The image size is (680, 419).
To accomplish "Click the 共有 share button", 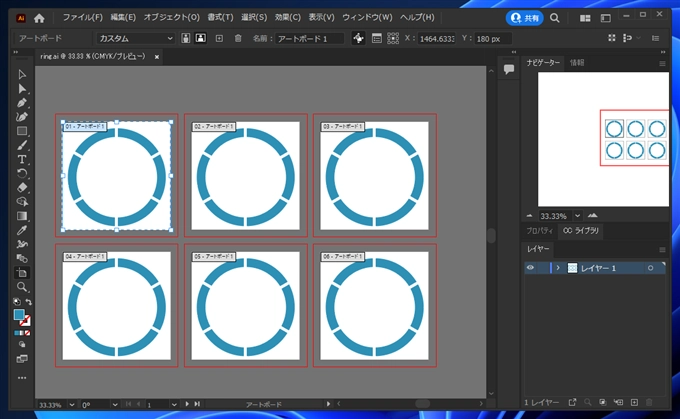I will [525, 18].
